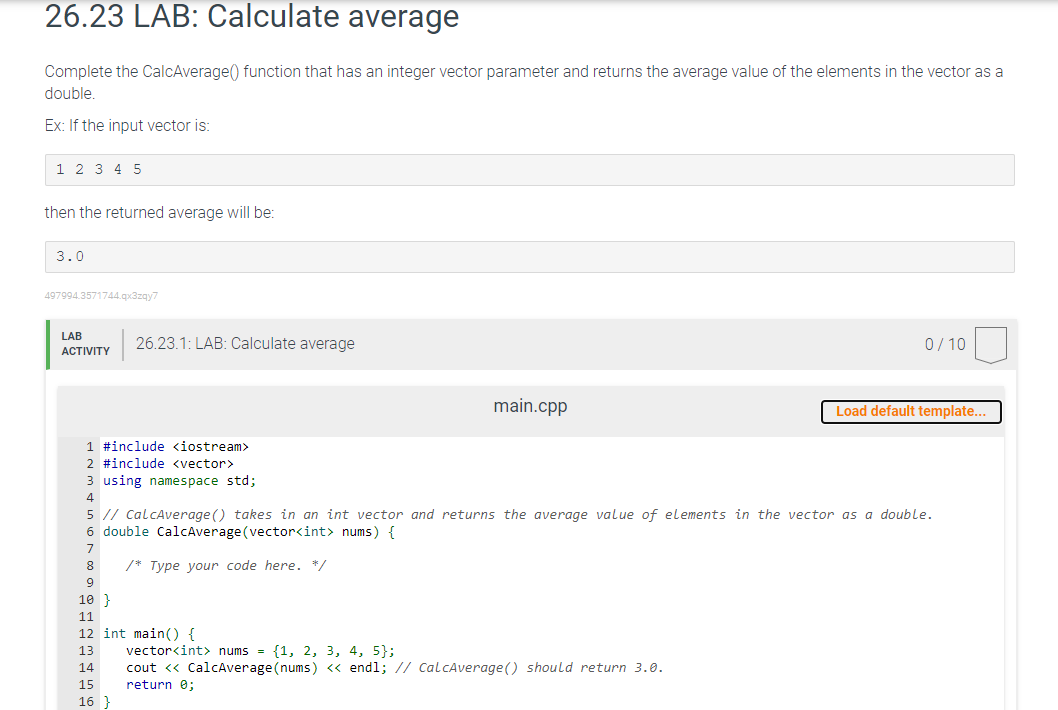Click the bookmark badge next to the score
Image resolution: width=1058 pixels, height=710 pixels.
tap(990, 344)
